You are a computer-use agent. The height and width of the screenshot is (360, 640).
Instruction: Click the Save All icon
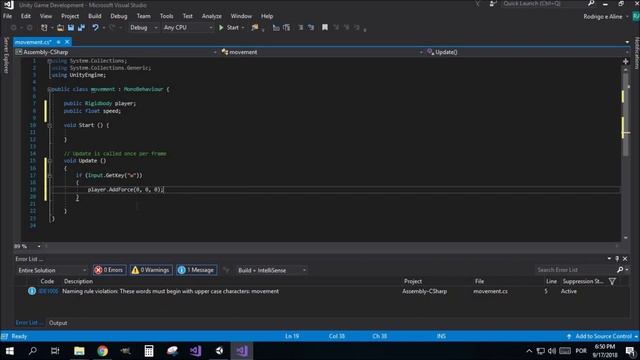[81, 28]
